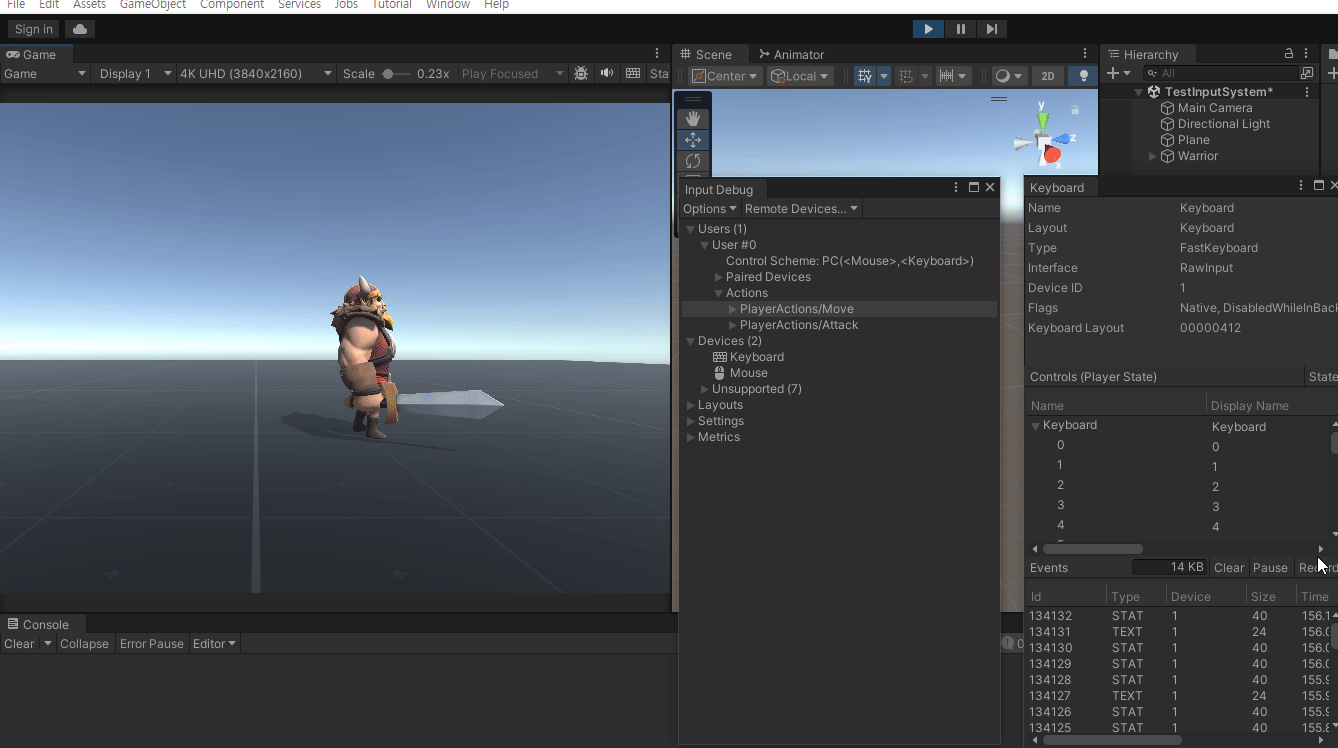Toggle grid visibility icon in Scene
The image size is (1338, 748).
point(865,76)
